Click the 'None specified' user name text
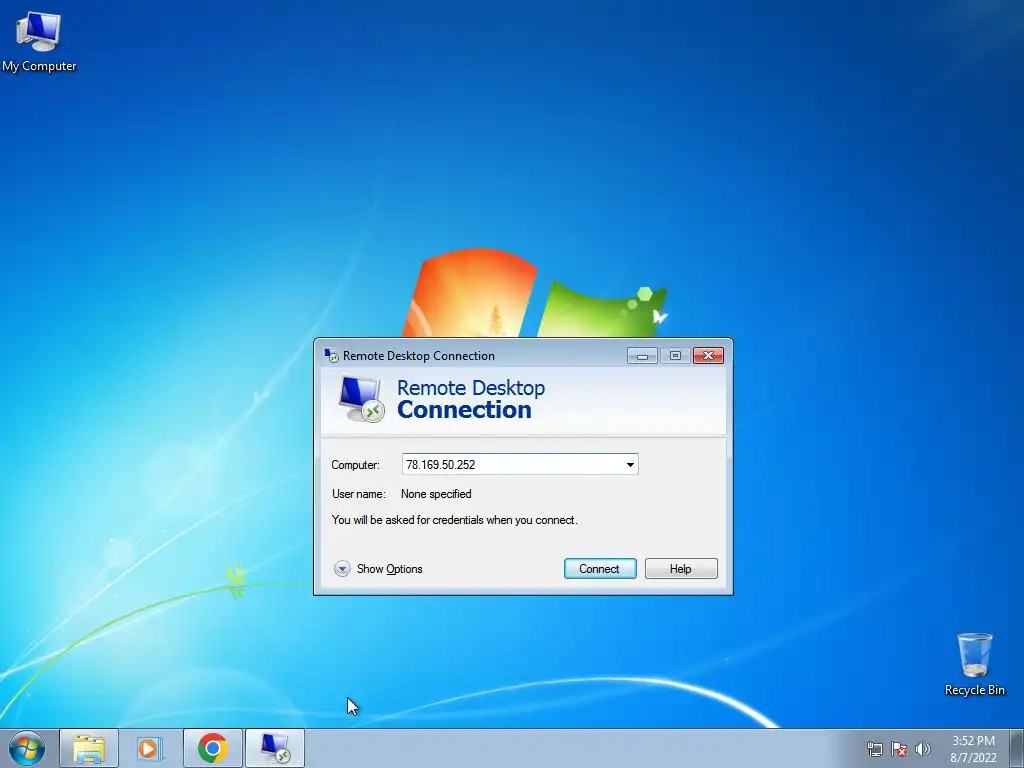 [x=436, y=494]
